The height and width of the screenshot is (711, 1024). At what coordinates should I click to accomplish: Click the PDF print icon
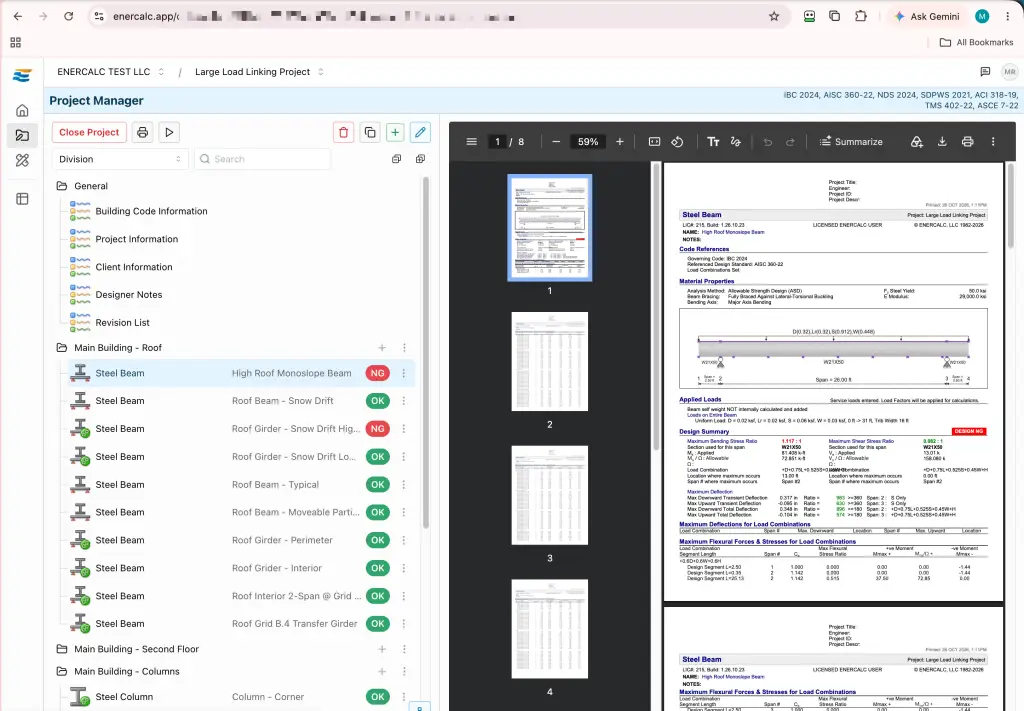tap(967, 142)
